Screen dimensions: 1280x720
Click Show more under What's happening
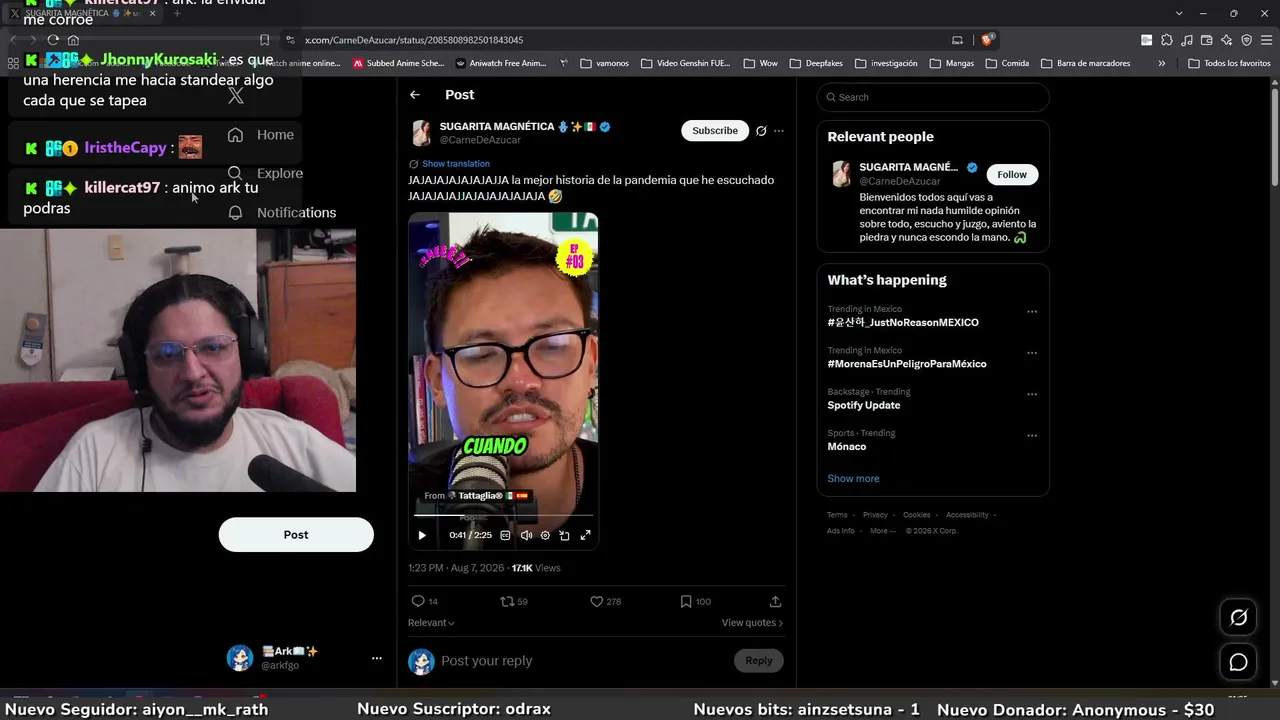tap(853, 478)
